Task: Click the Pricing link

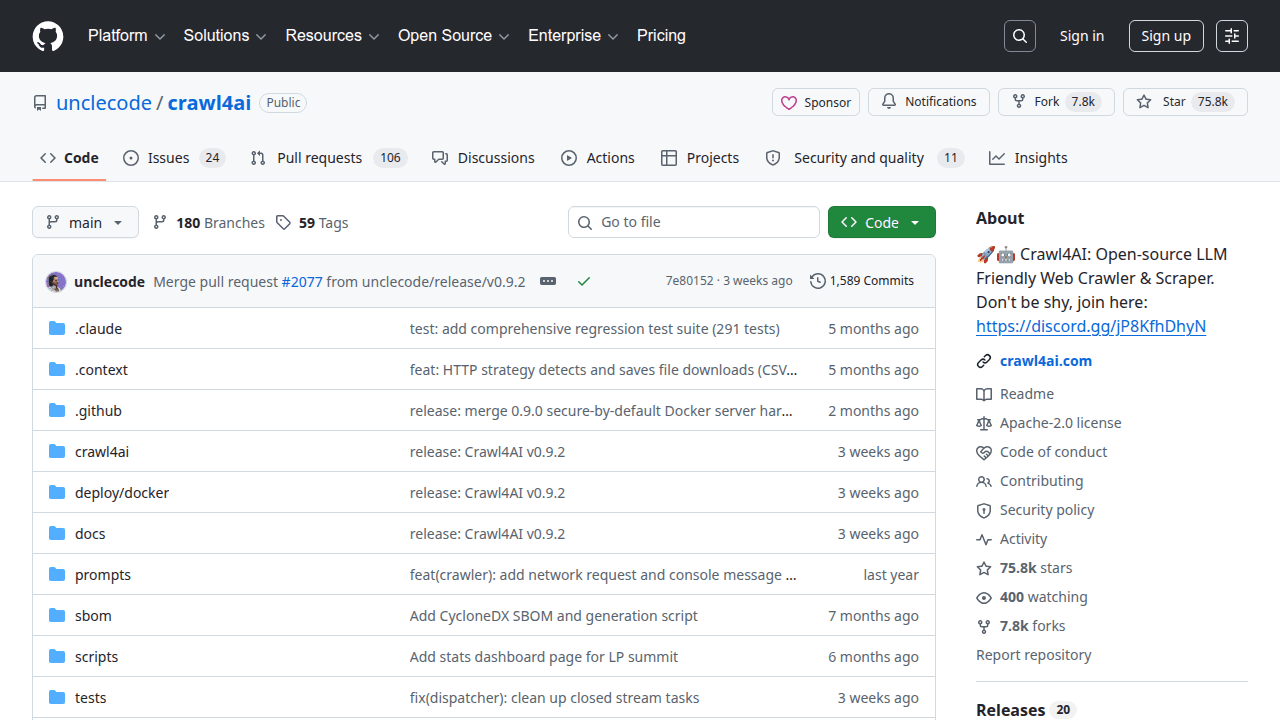Action: [x=661, y=36]
